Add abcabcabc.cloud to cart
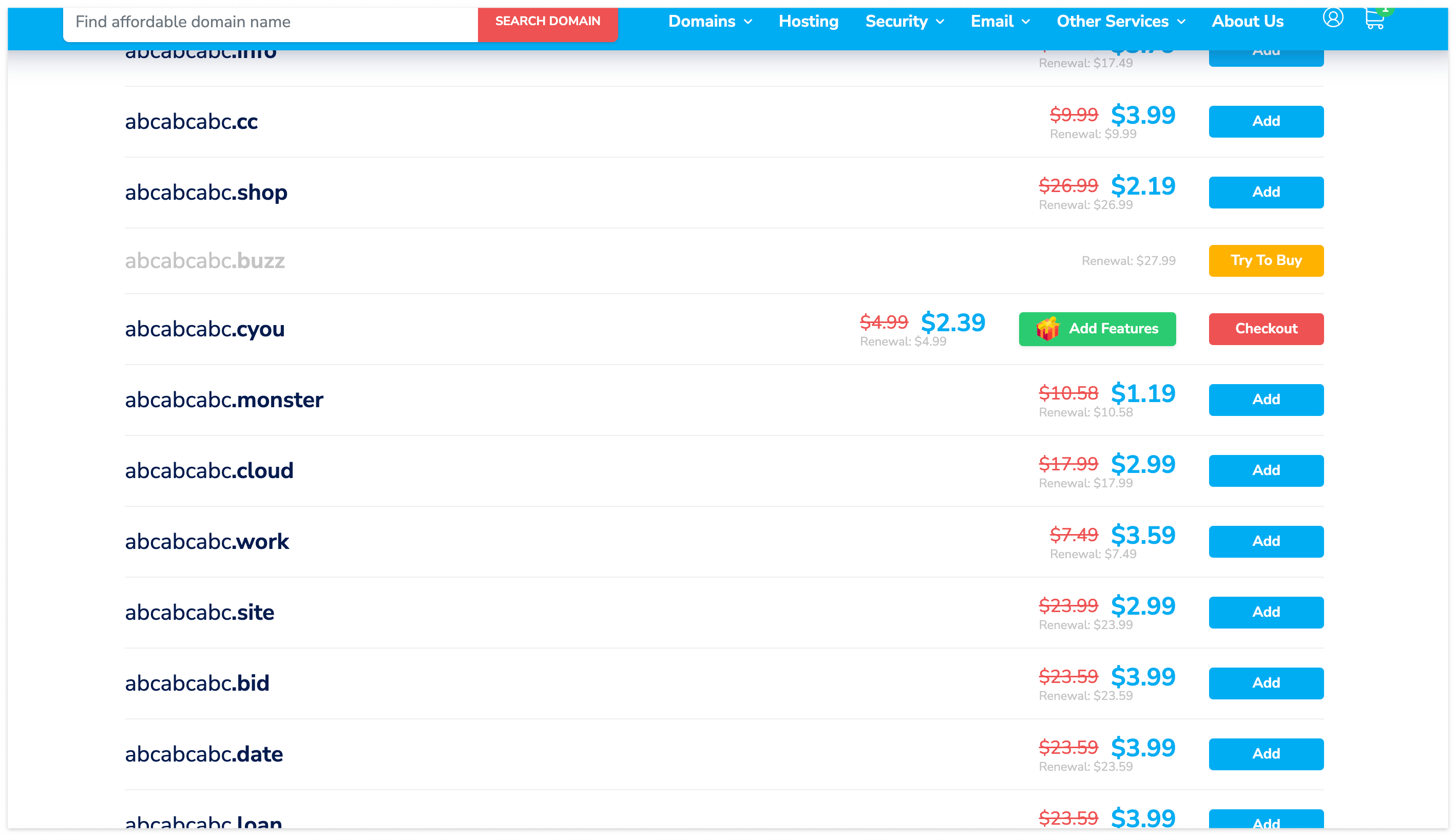 tap(1266, 470)
